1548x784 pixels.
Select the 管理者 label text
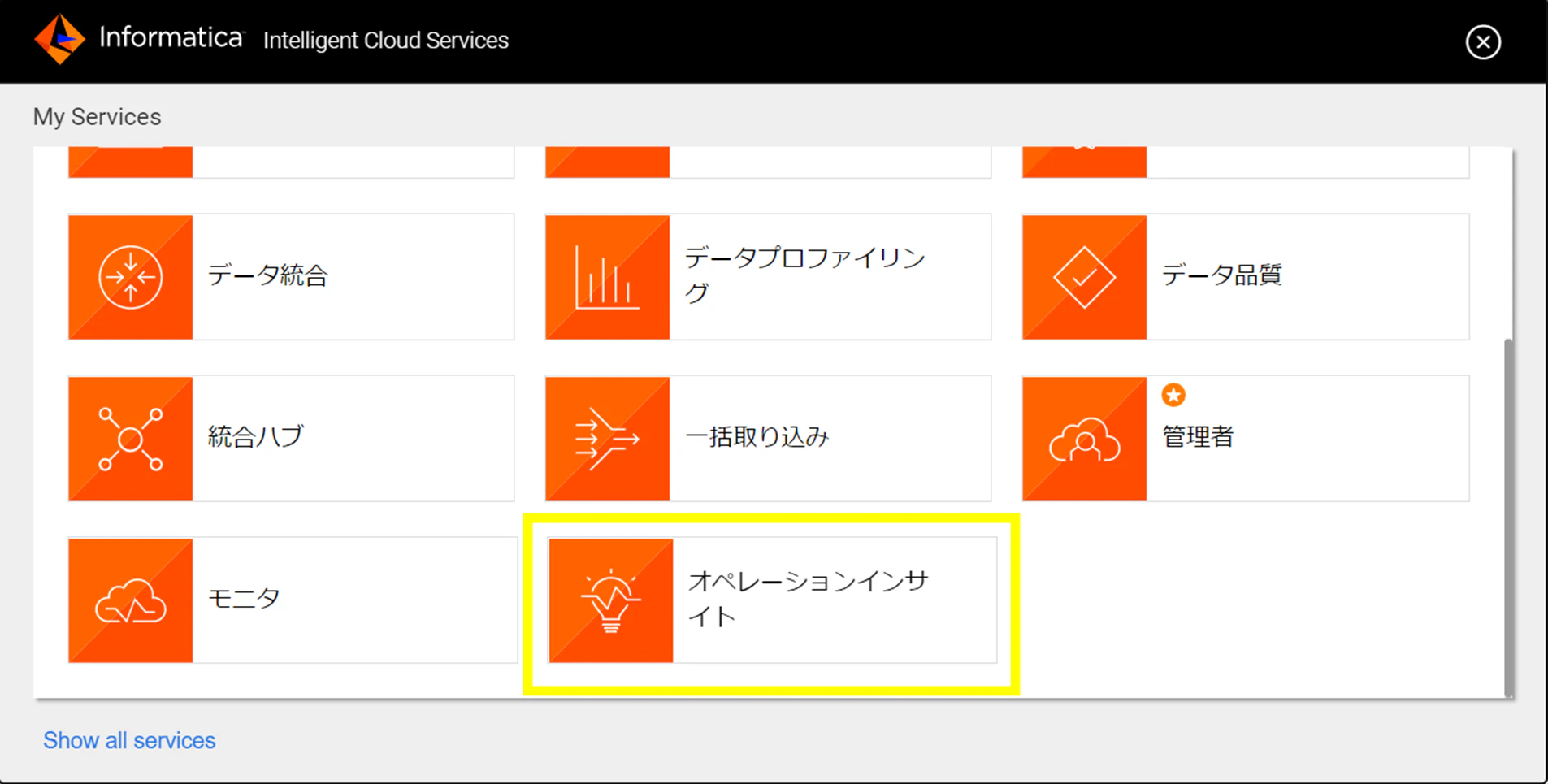click(1198, 437)
